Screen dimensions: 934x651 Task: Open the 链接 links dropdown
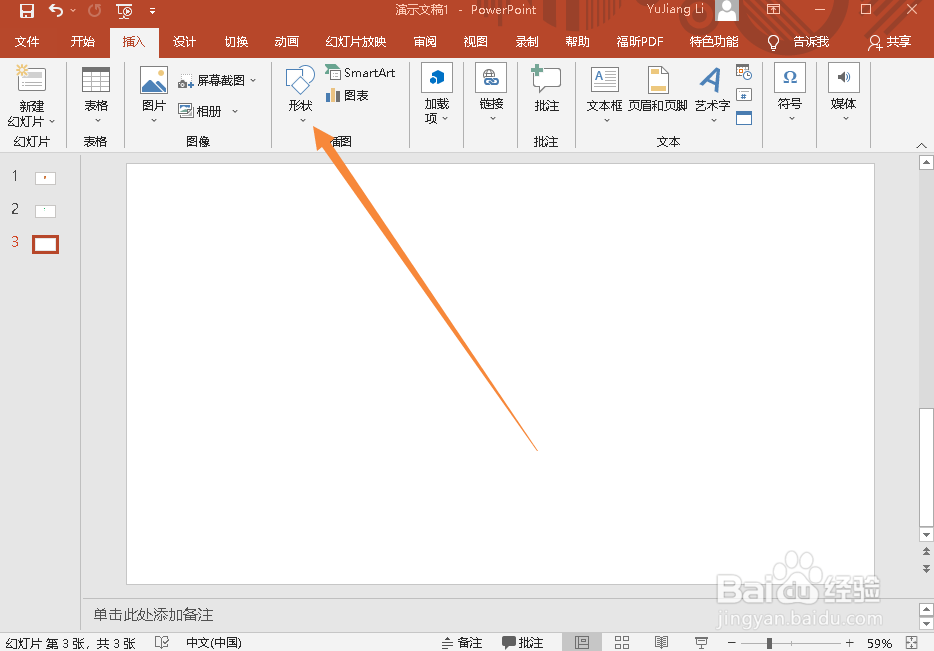click(491, 92)
